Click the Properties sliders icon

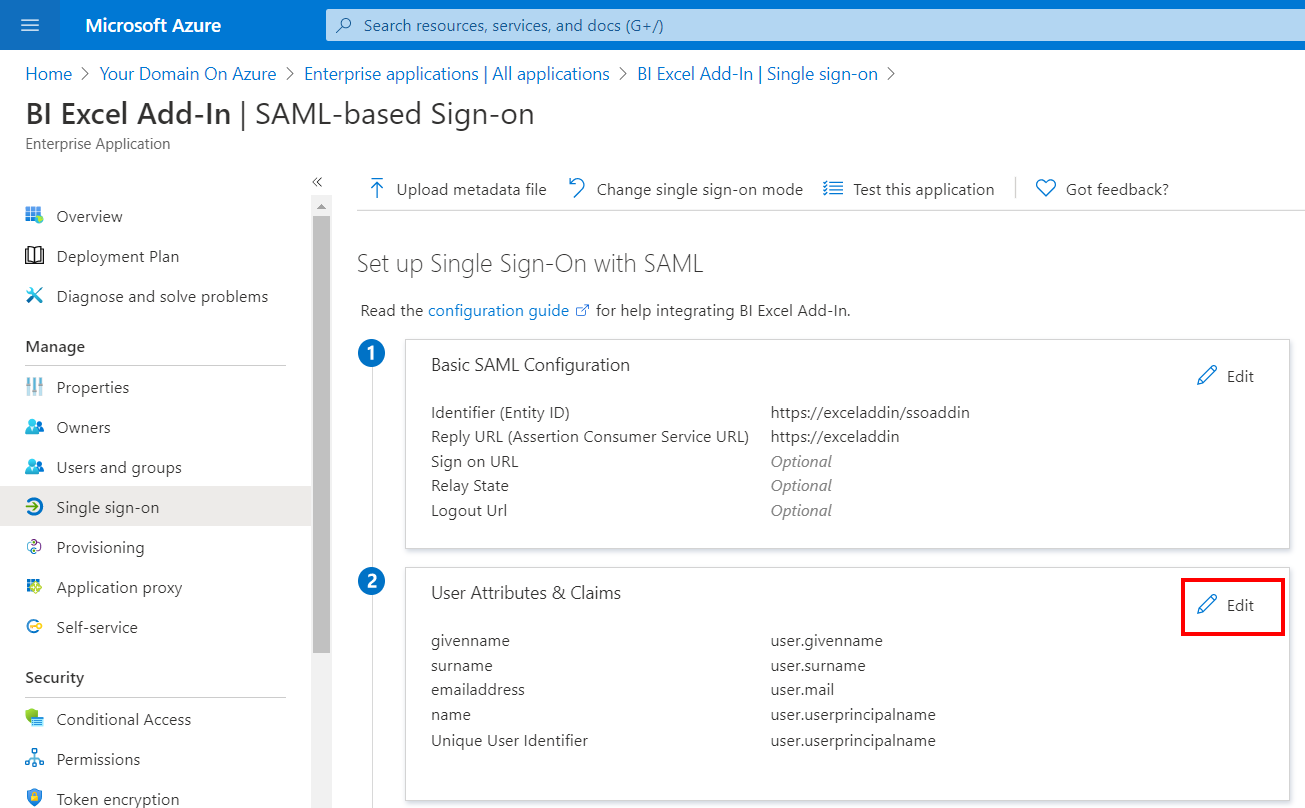35,387
